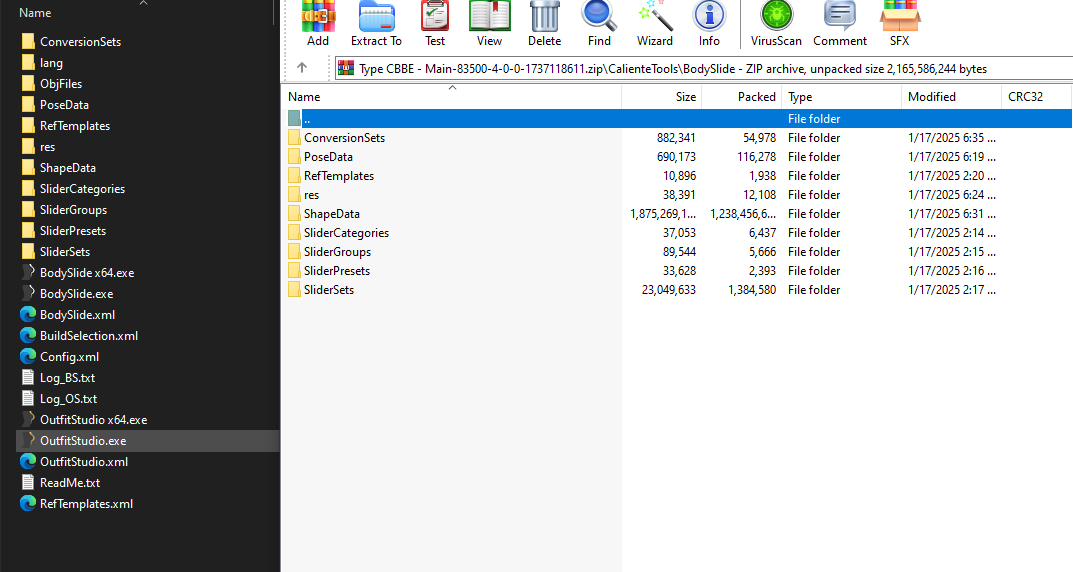Sort archive list by CRC32 column
The height and width of the screenshot is (572, 1073).
click(1036, 96)
